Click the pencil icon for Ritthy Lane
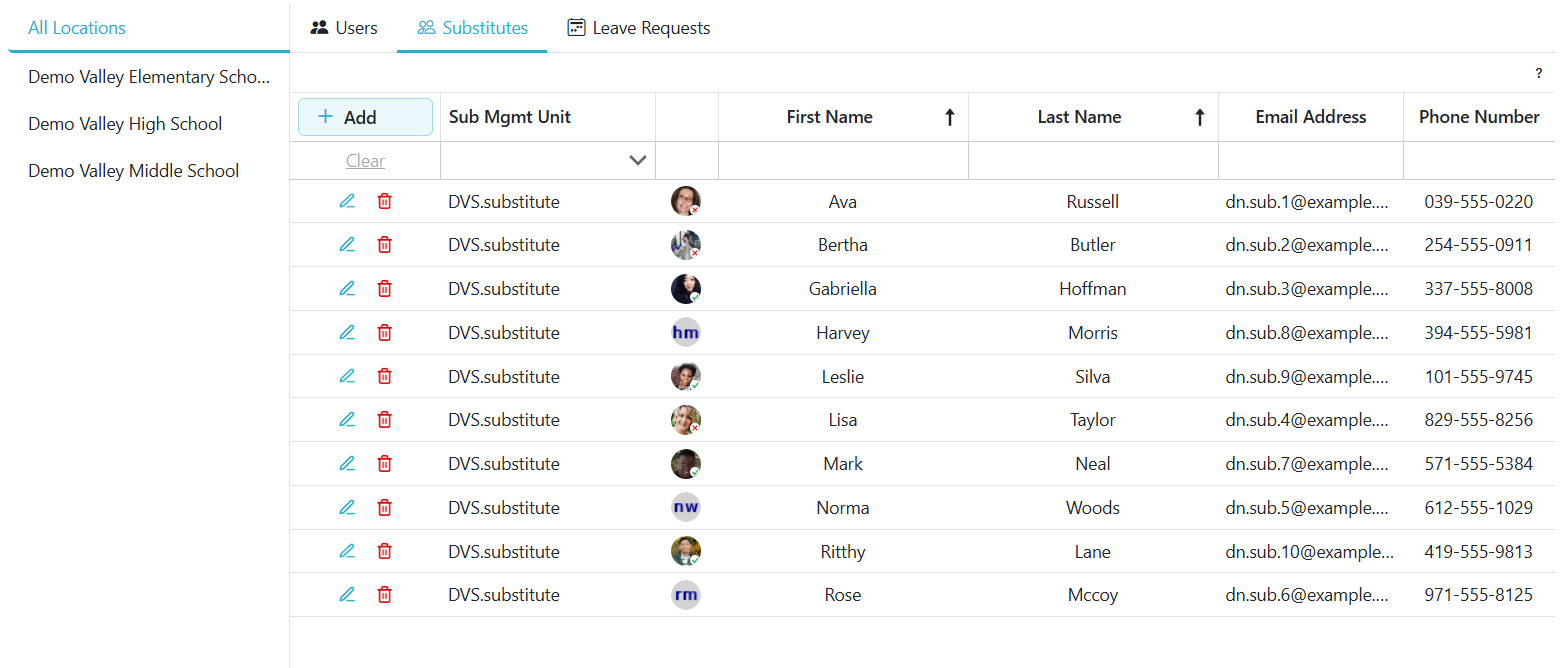The image size is (1568, 668). [x=347, y=551]
